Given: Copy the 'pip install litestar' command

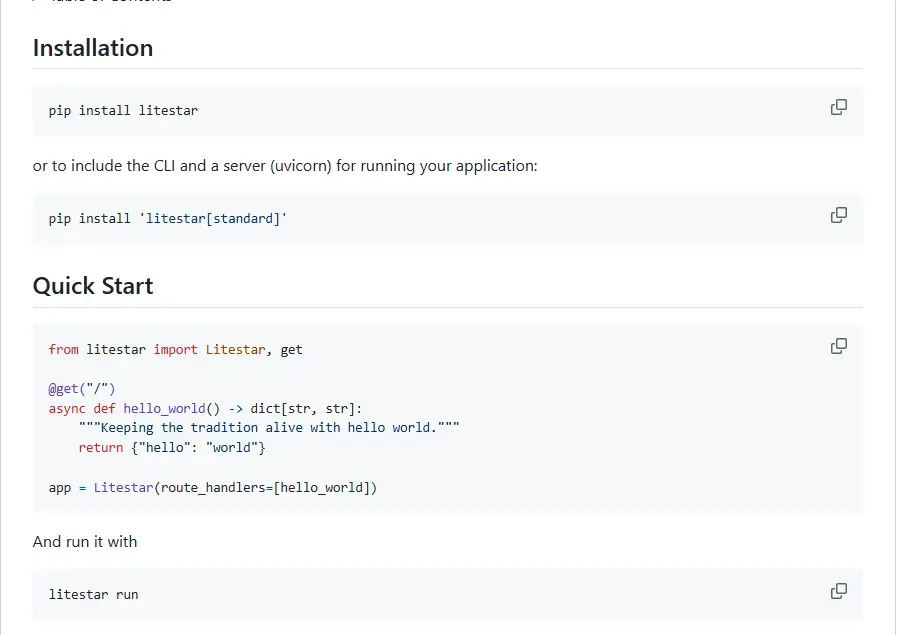Looking at the screenshot, I should click(839, 107).
